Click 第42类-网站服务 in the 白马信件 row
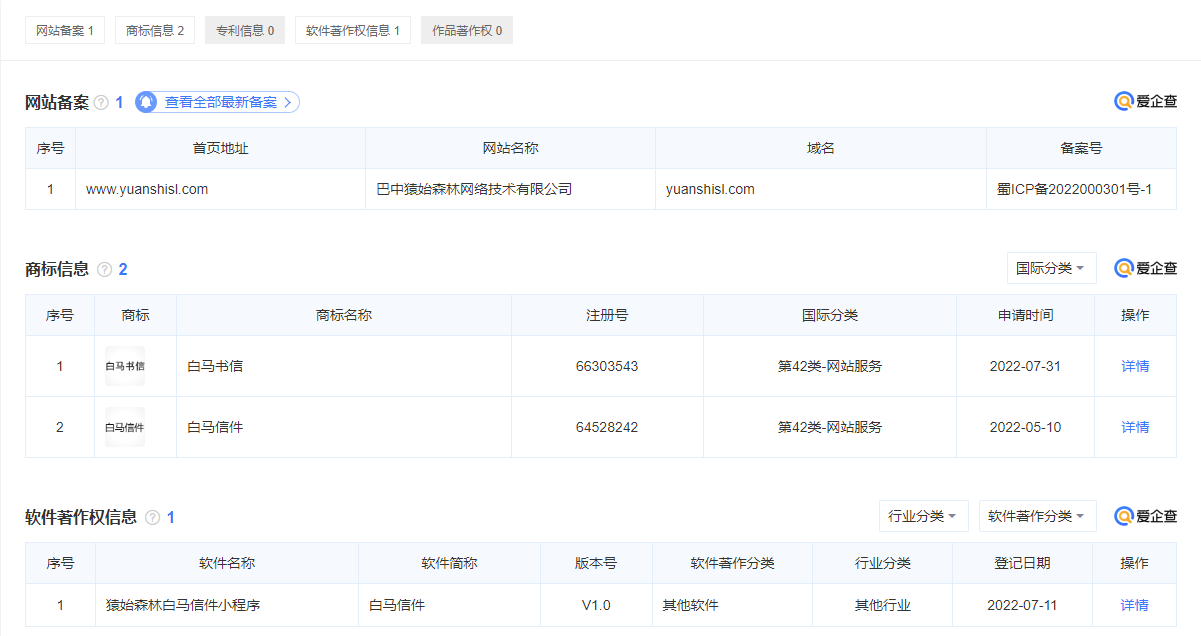The image size is (1201, 636). pos(830,427)
